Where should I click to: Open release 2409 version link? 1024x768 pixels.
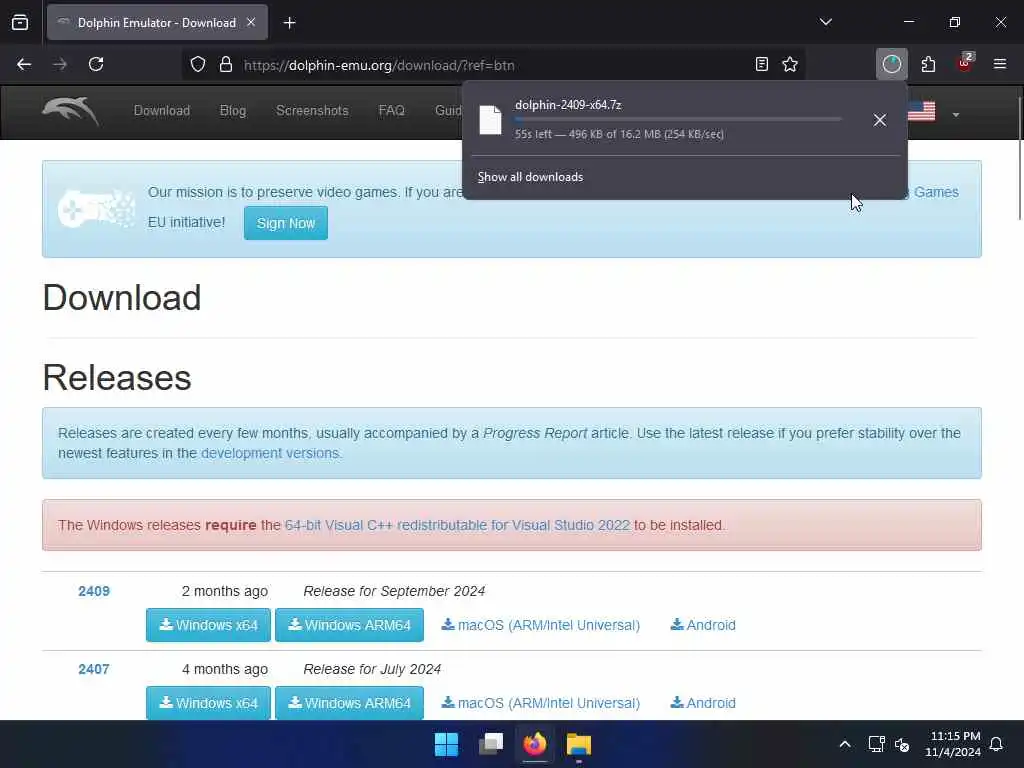[94, 591]
